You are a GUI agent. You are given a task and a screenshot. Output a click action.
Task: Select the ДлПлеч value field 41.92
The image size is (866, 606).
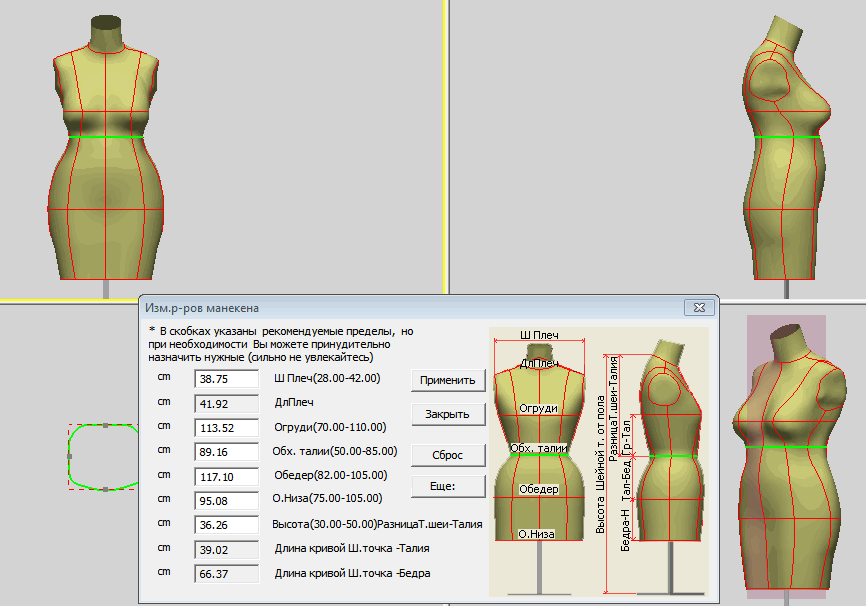tap(227, 404)
